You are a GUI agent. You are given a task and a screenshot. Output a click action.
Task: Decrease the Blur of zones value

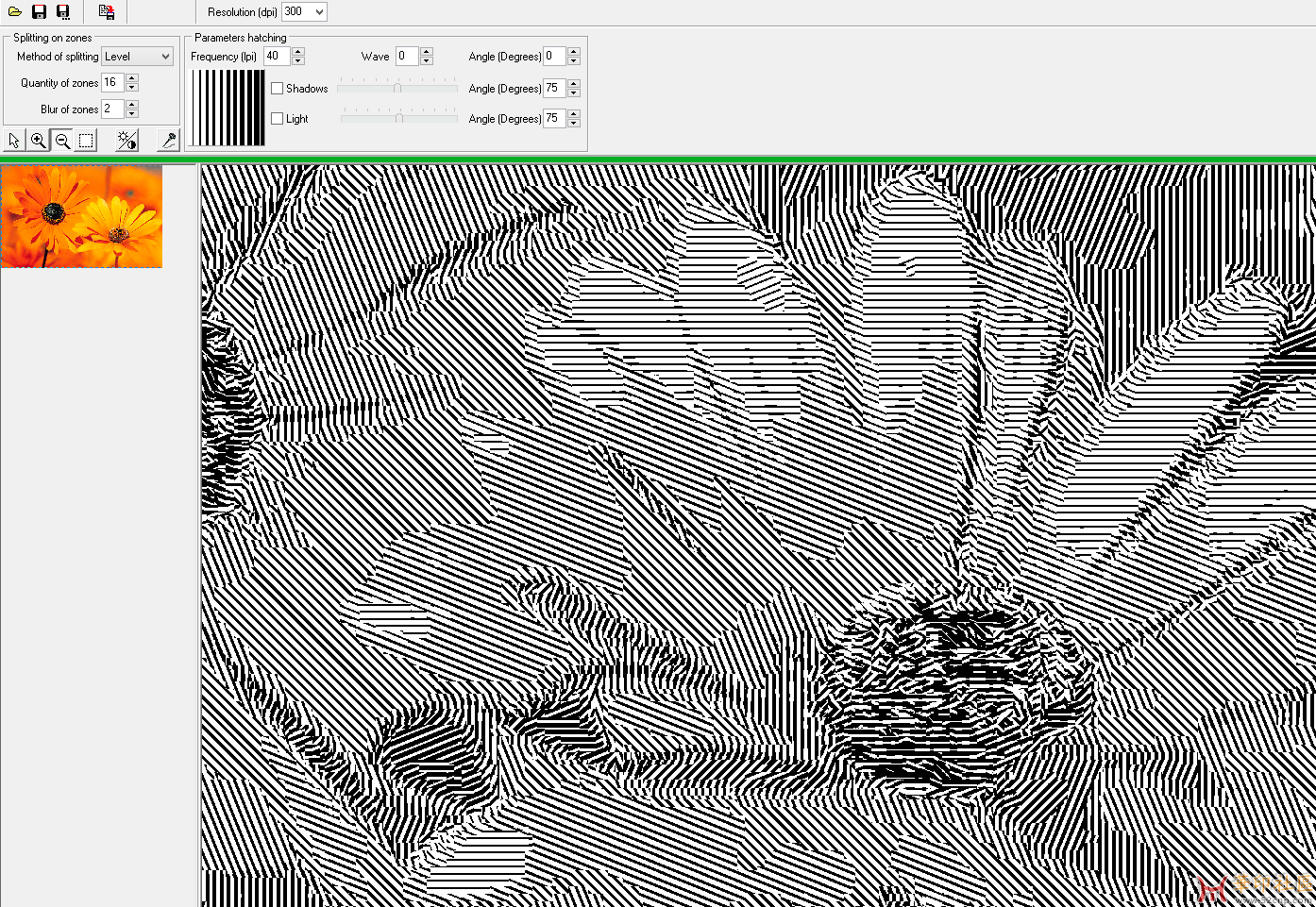[x=132, y=114]
